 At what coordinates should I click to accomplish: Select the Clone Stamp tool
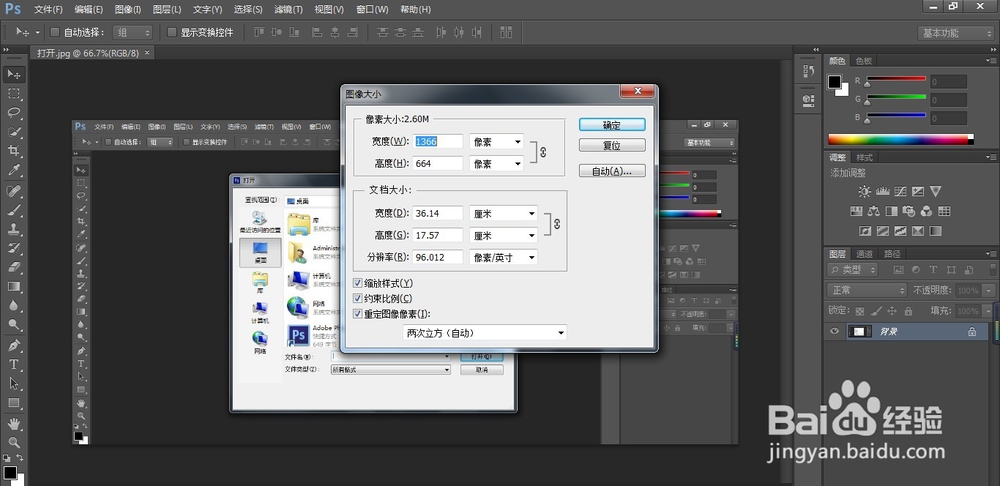point(13,229)
